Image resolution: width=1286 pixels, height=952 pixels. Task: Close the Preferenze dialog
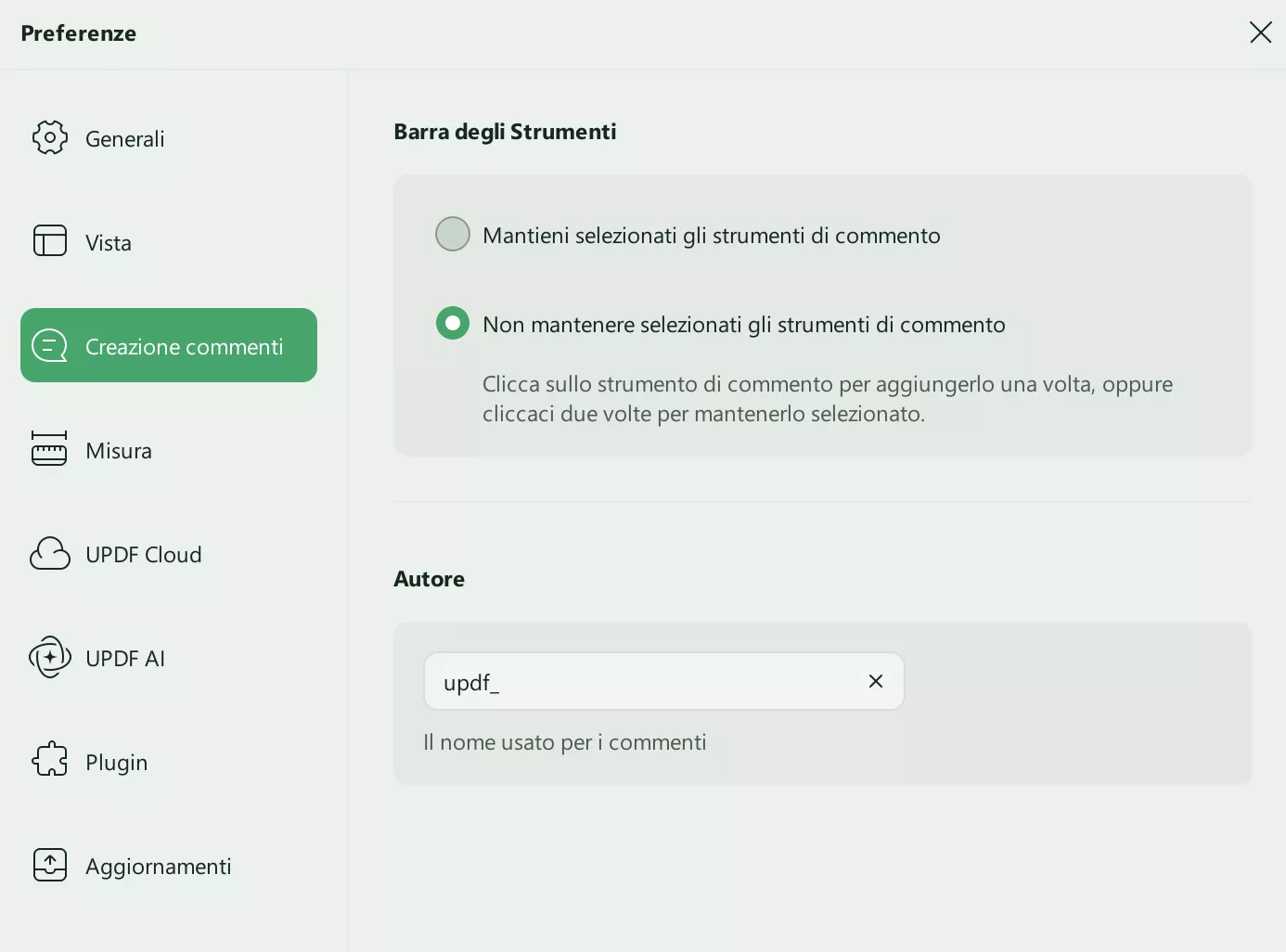[1260, 32]
